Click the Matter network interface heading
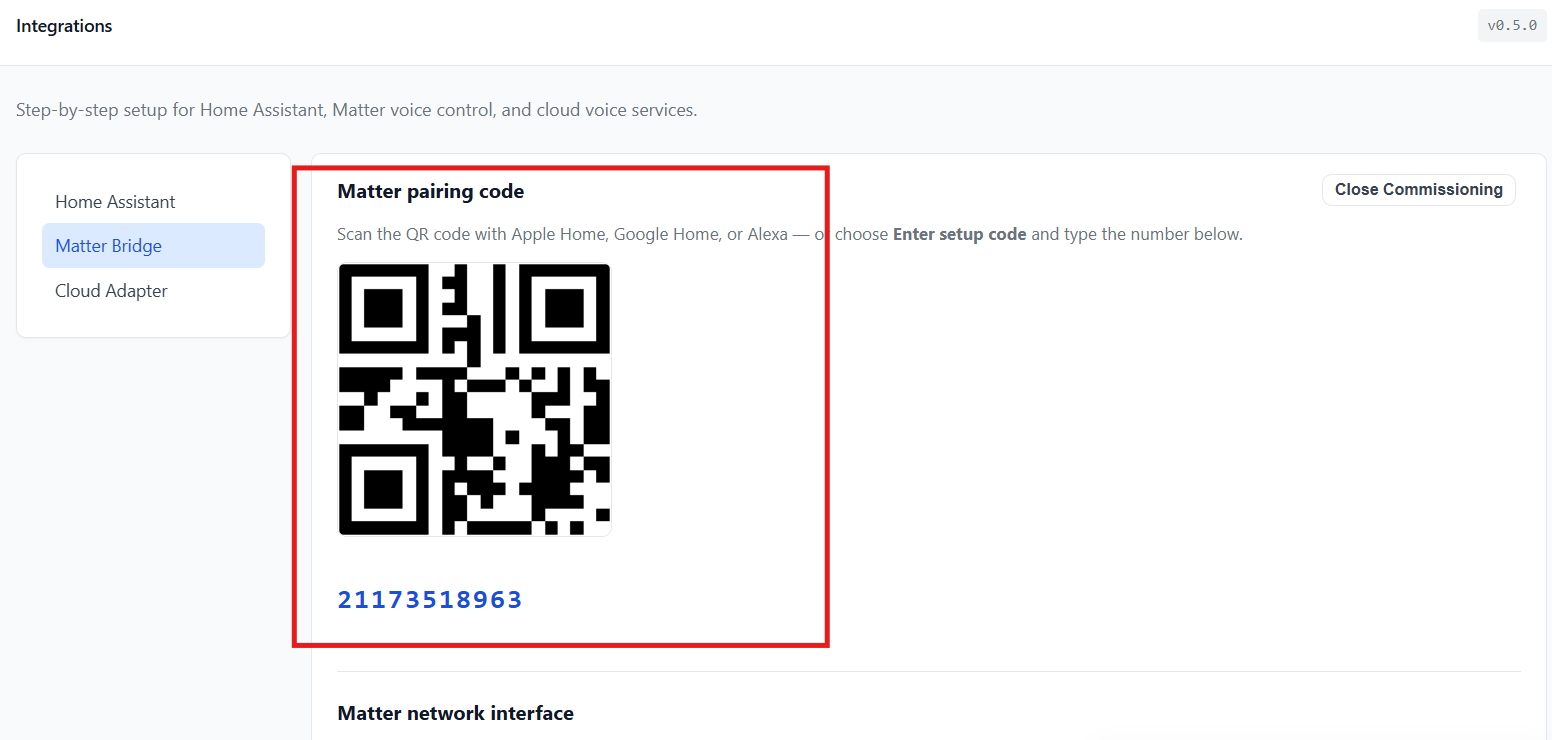 [456, 713]
